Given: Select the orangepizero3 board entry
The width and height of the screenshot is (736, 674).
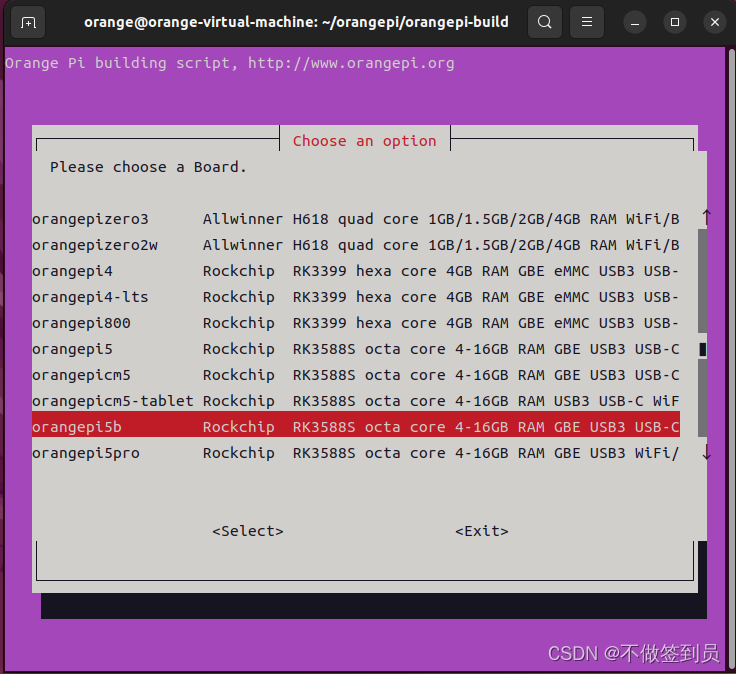Looking at the screenshot, I should tap(356, 219).
